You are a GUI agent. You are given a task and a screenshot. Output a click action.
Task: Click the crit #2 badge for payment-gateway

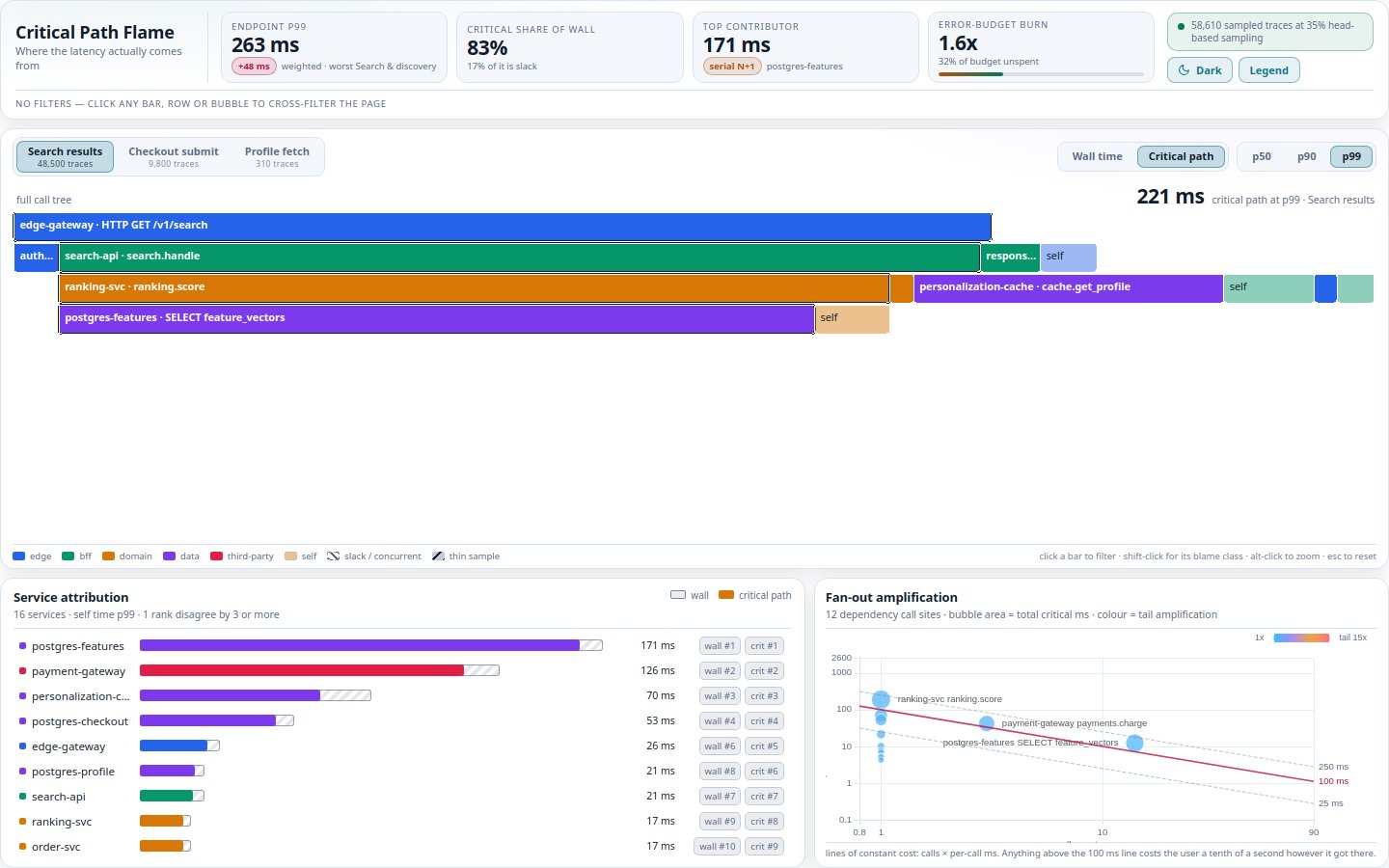point(764,671)
